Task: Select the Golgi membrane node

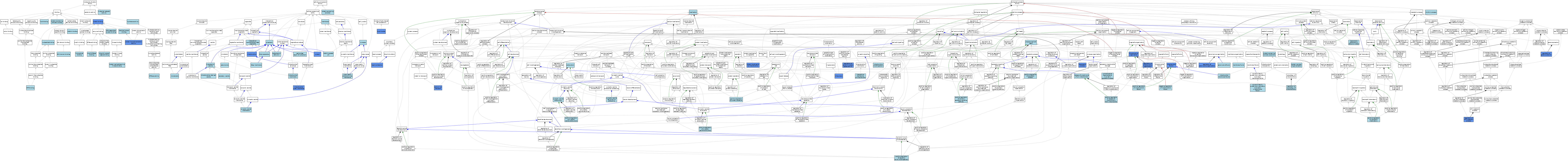Action: [x=256, y=65]
